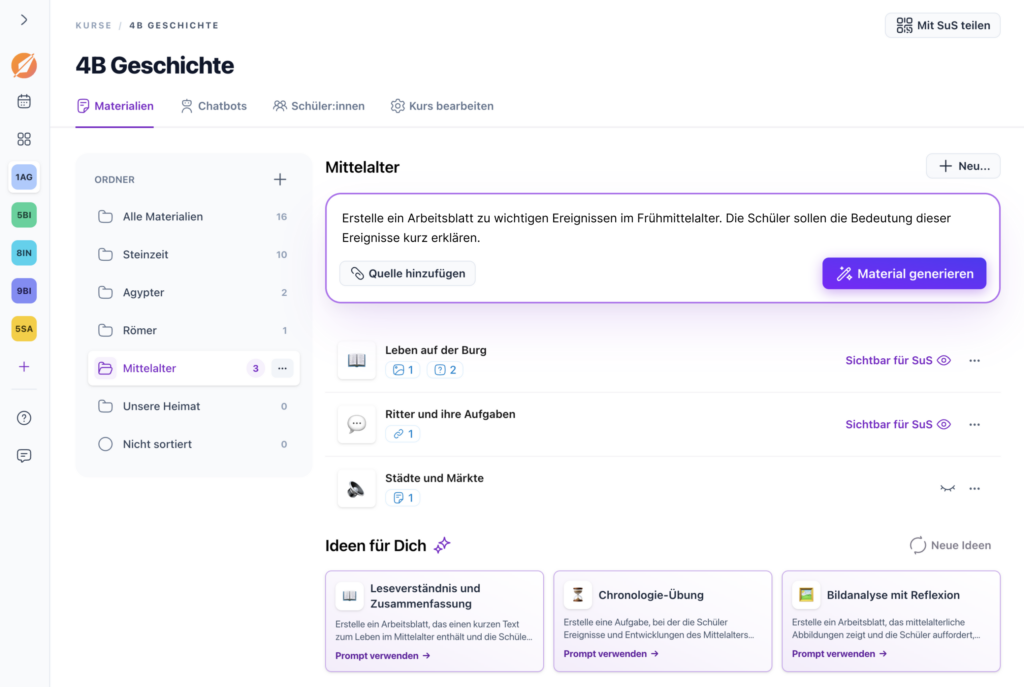
Task: Open options menu for Städte und Märkte
Action: (x=974, y=488)
